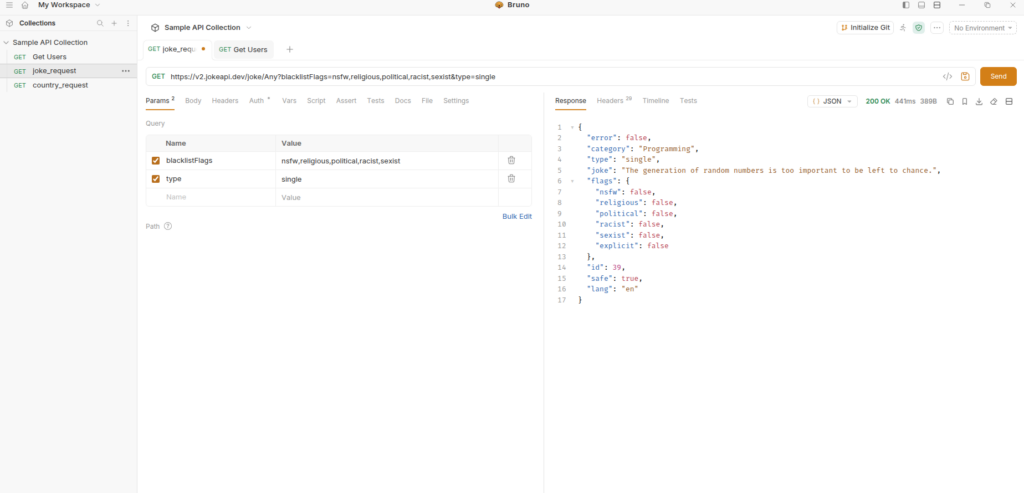Toggle sidebar with left panel layout icon
The width and height of the screenshot is (1024, 493).
coord(906,5)
